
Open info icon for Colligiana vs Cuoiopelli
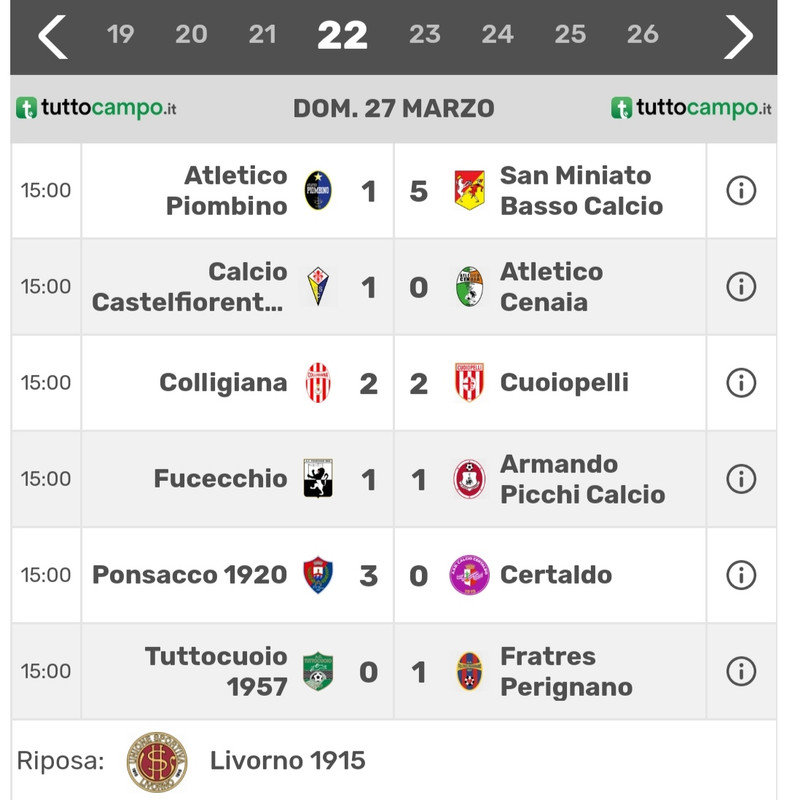tap(741, 383)
